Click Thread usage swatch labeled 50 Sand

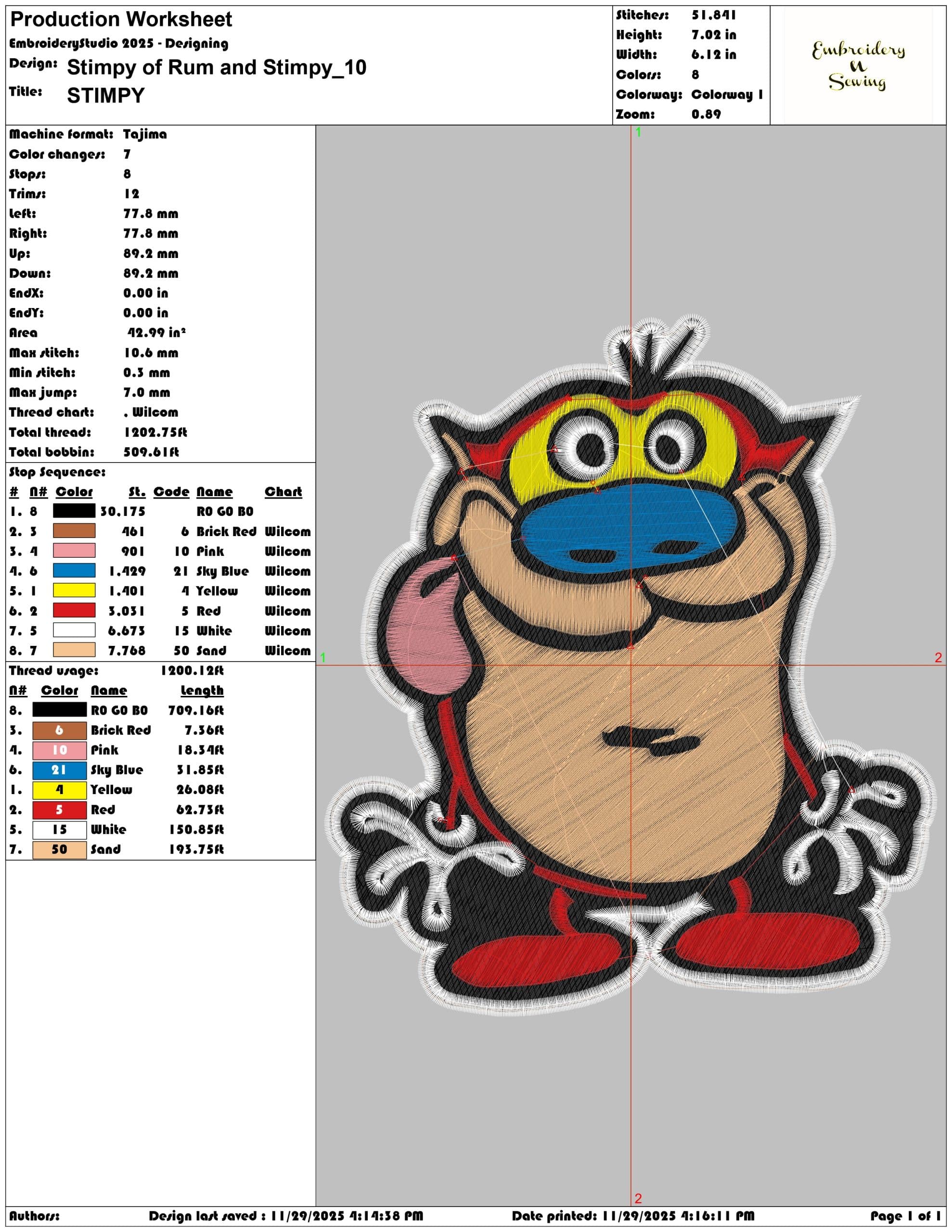[59, 849]
